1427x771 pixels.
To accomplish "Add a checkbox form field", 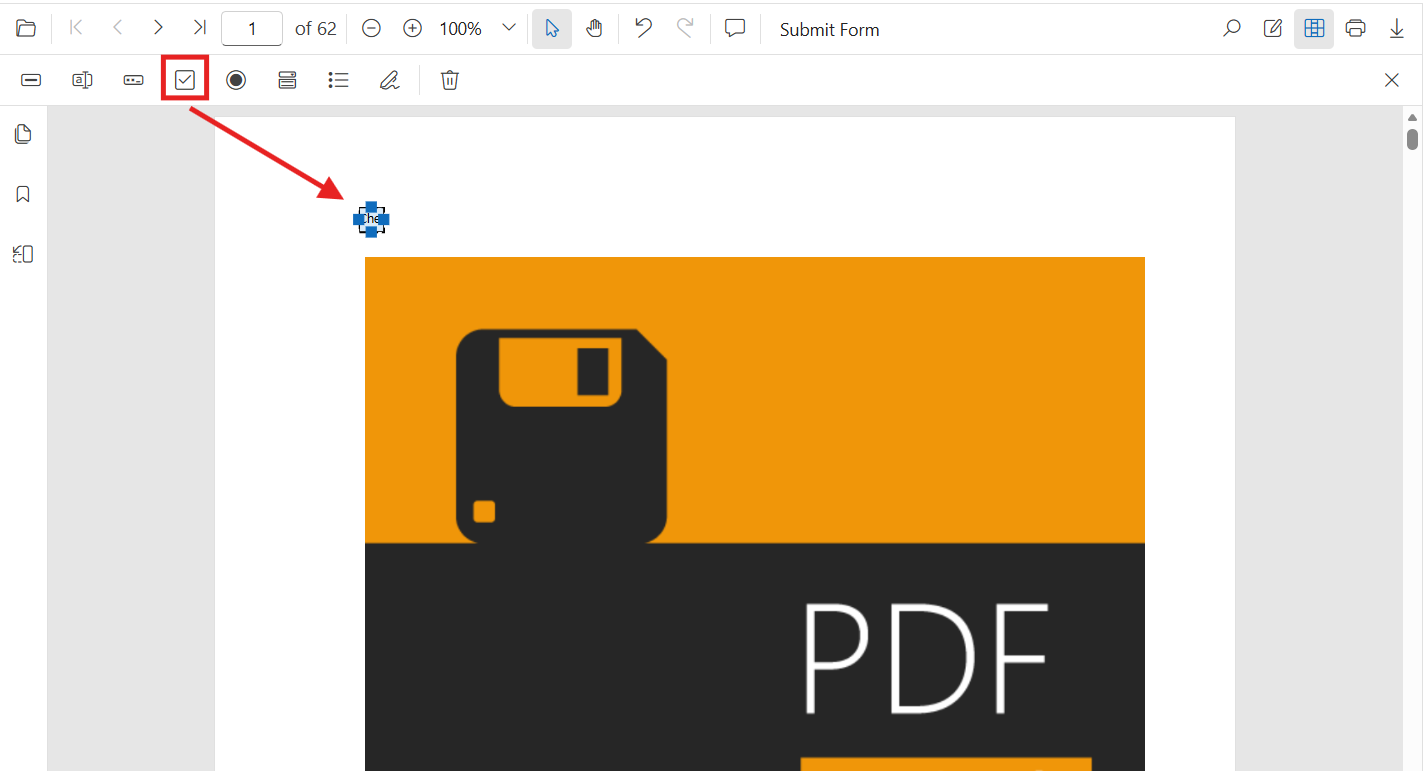I will 185,80.
